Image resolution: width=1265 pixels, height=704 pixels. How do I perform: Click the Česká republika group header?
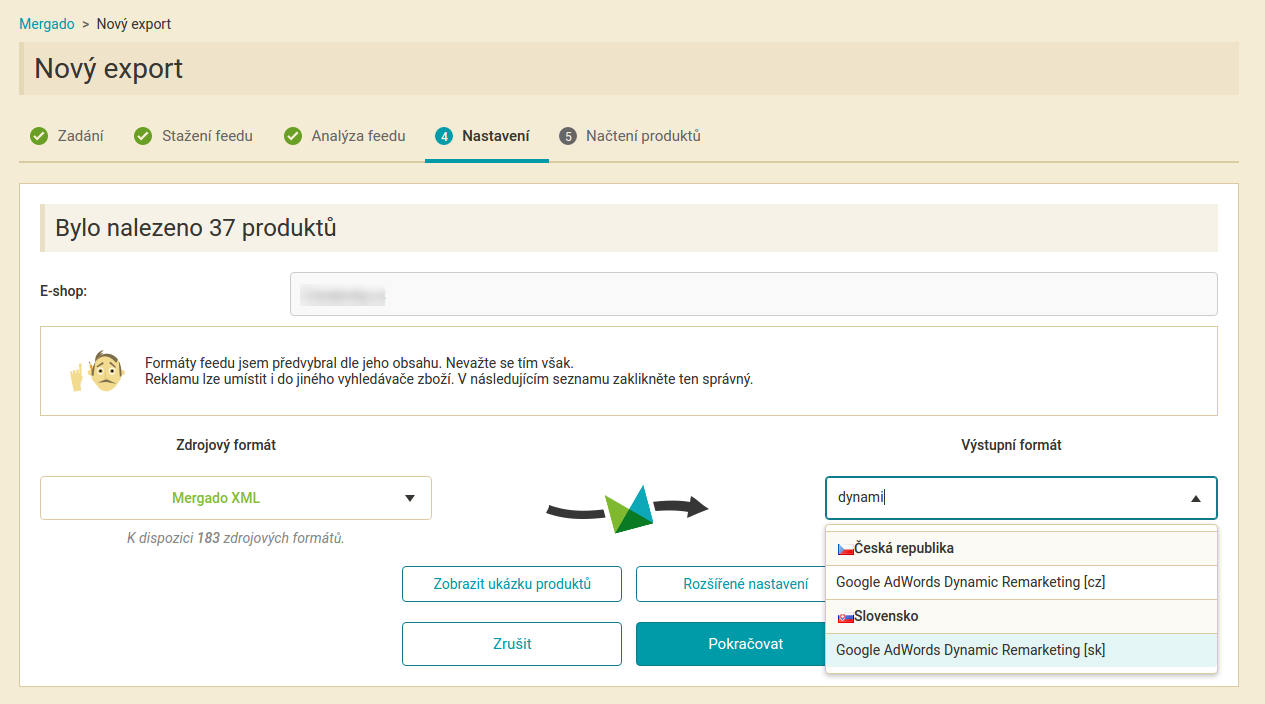tap(1021, 548)
